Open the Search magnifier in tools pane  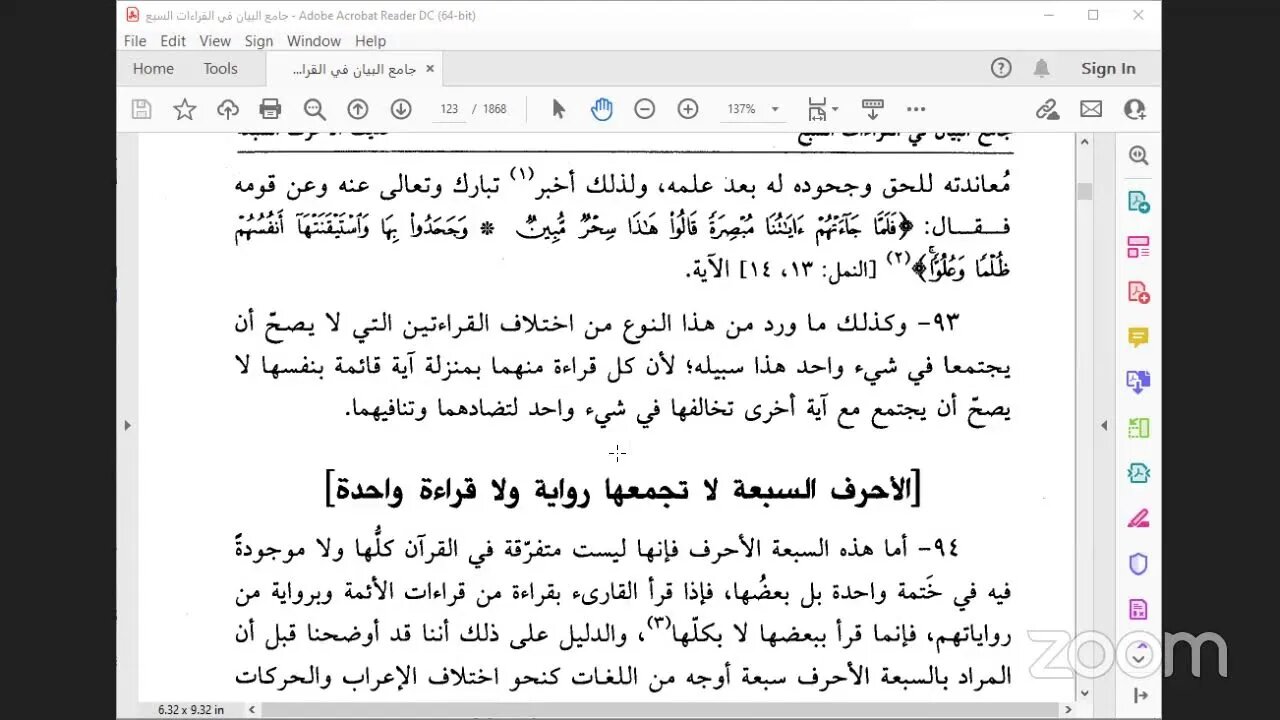[x=1138, y=155]
